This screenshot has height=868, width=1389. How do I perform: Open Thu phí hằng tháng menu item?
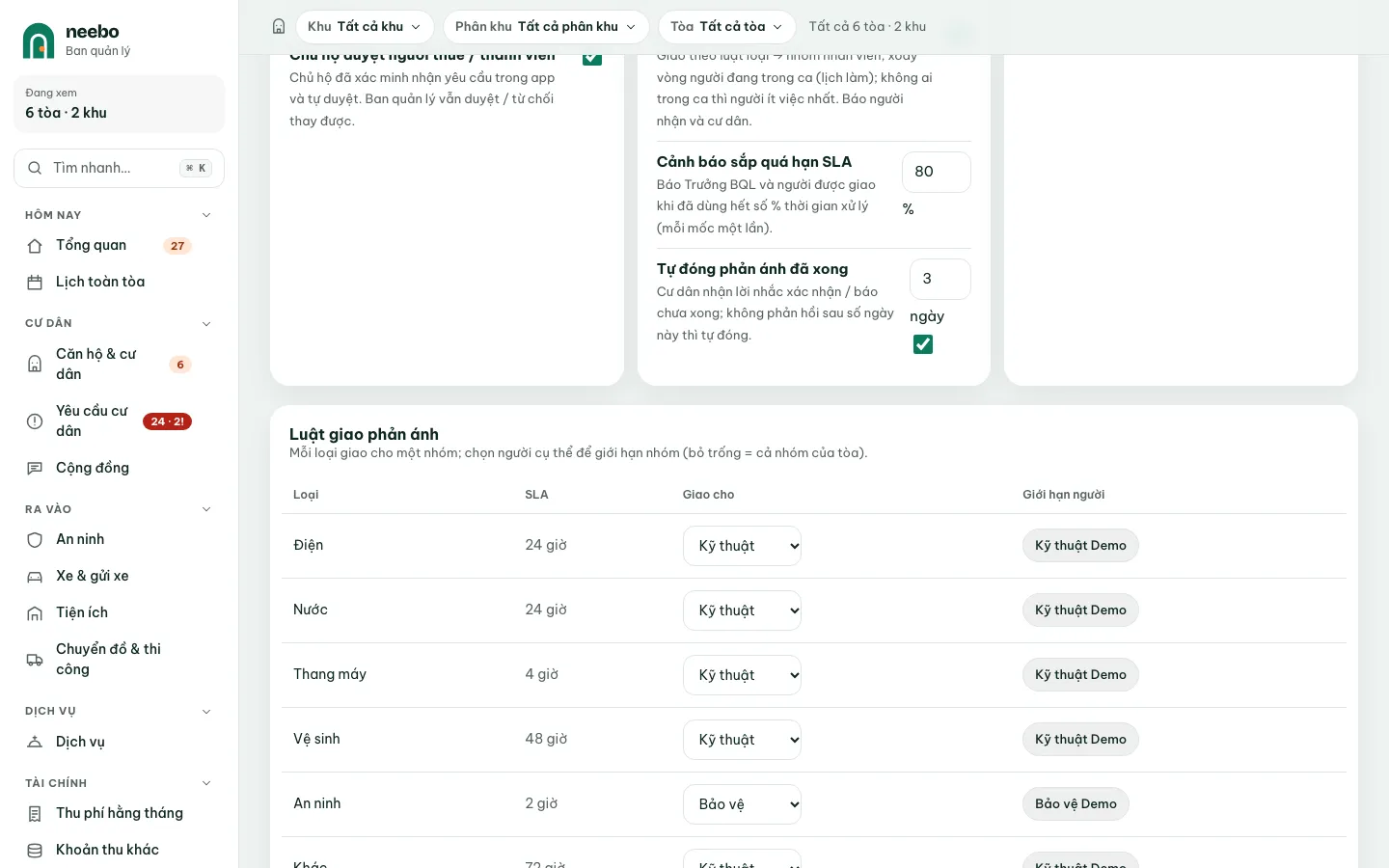(x=119, y=814)
